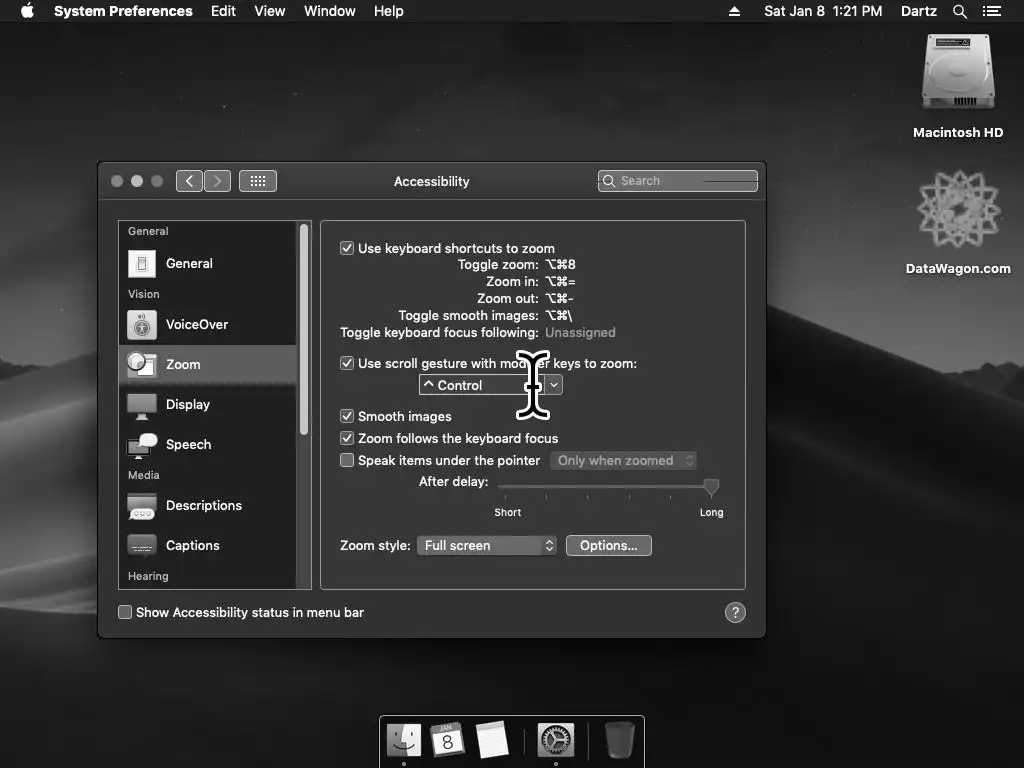Select the Display monitor icon in sidebar
1024x768 pixels.
[142, 405]
